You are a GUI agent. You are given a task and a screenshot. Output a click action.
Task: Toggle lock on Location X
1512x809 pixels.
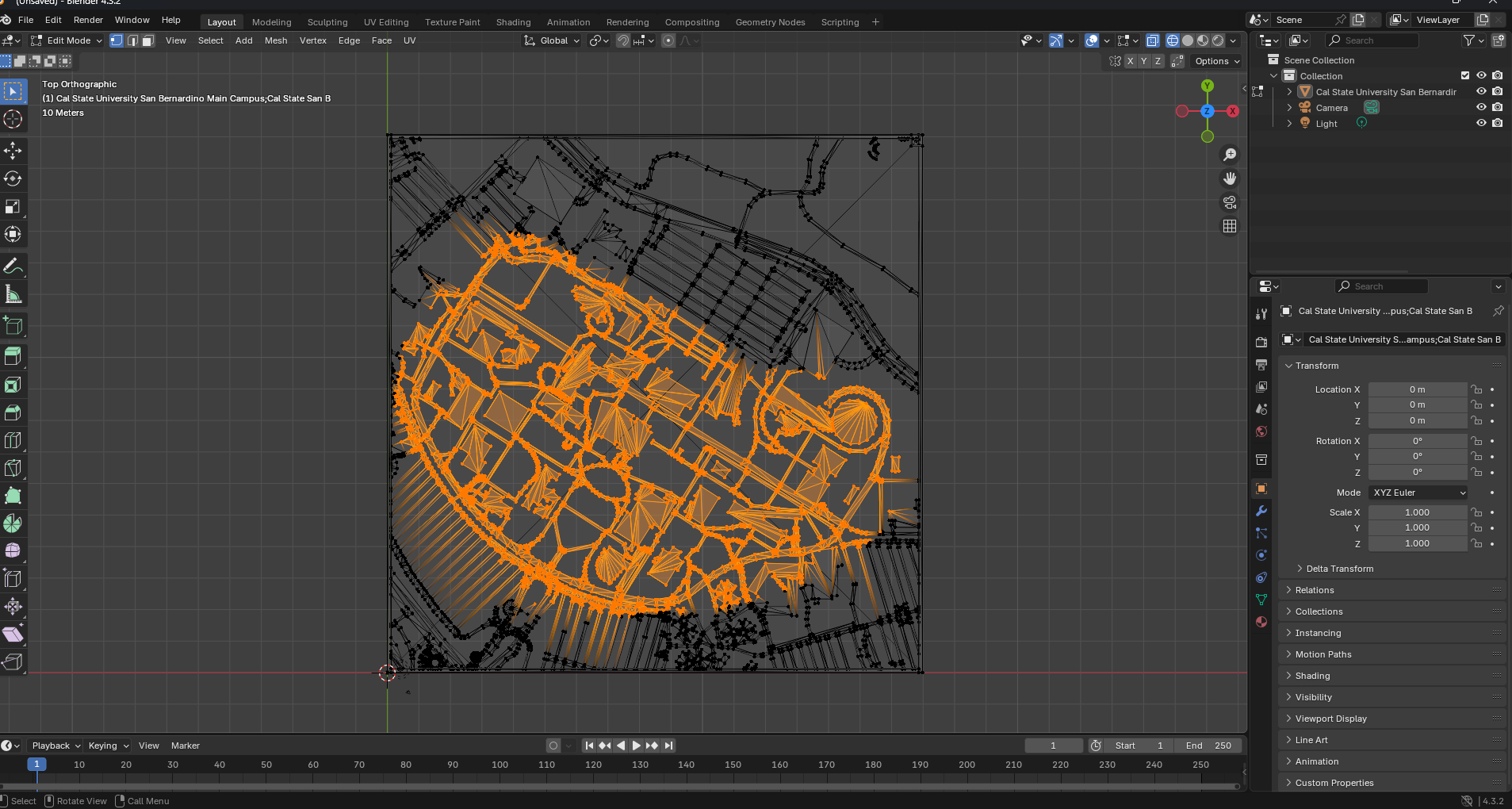point(1476,389)
